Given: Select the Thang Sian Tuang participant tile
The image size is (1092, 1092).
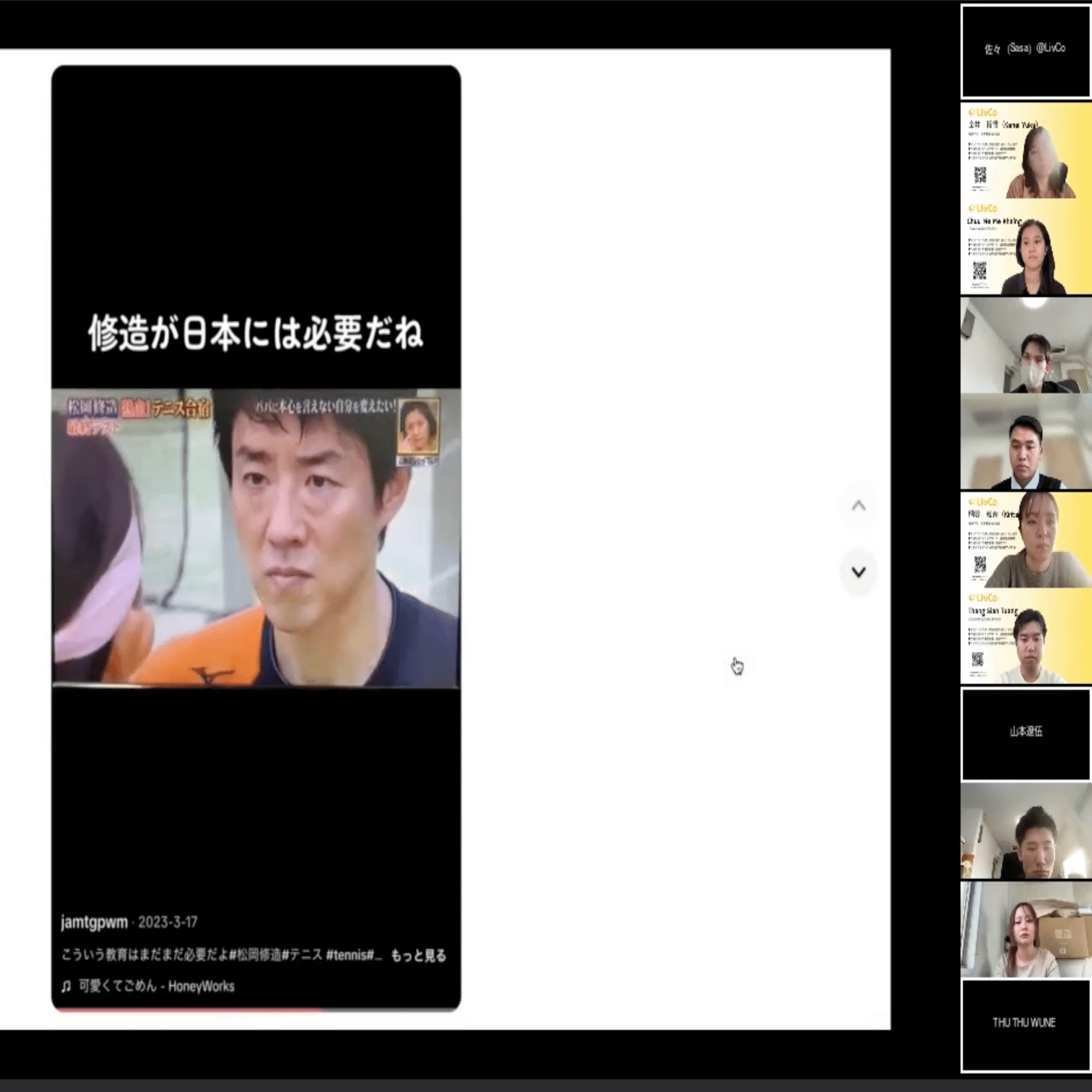Looking at the screenshot, I should (1025, 637).
